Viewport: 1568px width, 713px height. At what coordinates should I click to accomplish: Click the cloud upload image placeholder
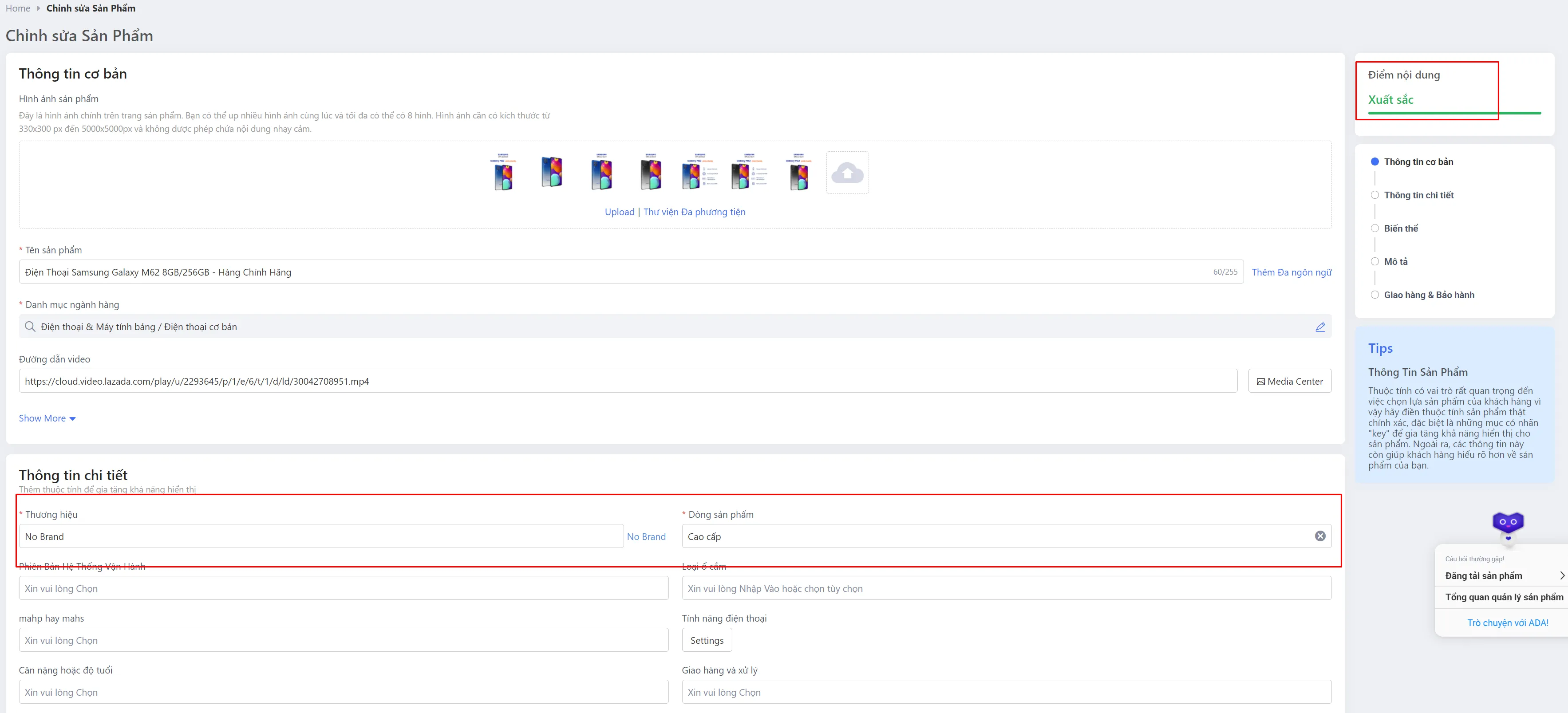847,173
